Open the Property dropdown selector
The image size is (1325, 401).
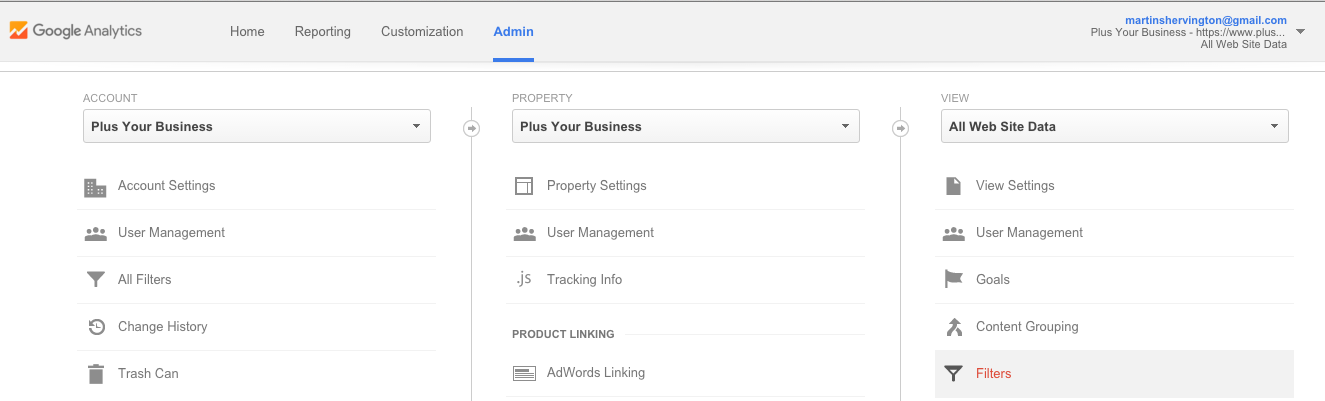(x=686, y=126)
